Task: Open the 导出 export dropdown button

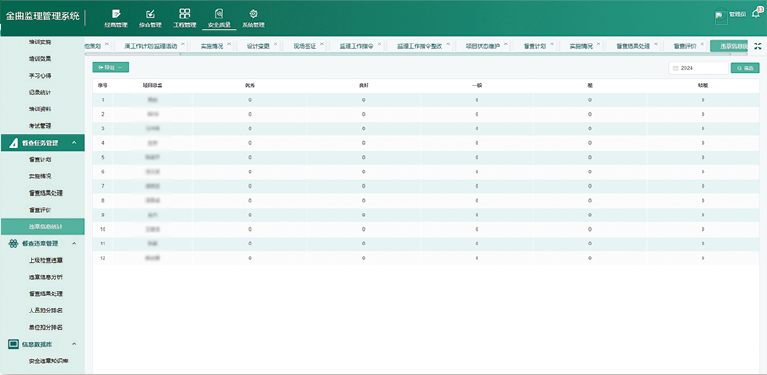Action: 111,67
